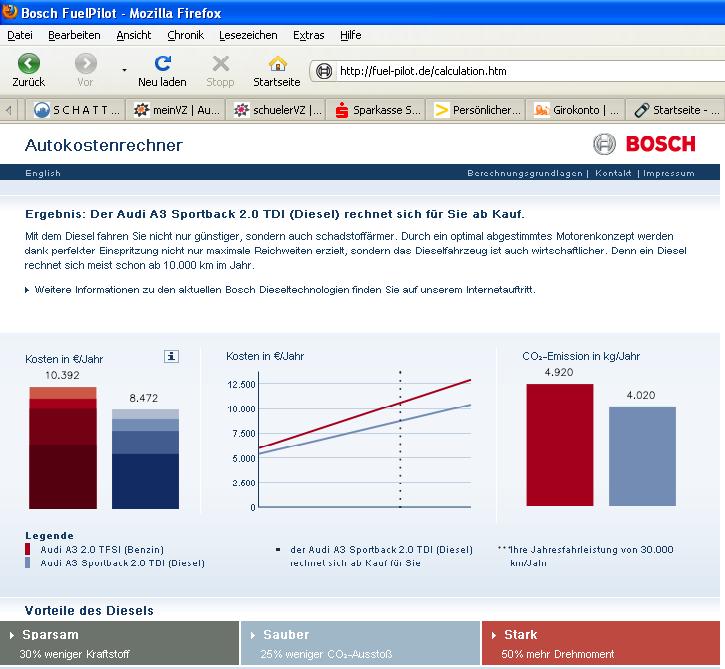725x669 pixels.
Task: Switch language via English link
Action: click(x=43, y=173)
